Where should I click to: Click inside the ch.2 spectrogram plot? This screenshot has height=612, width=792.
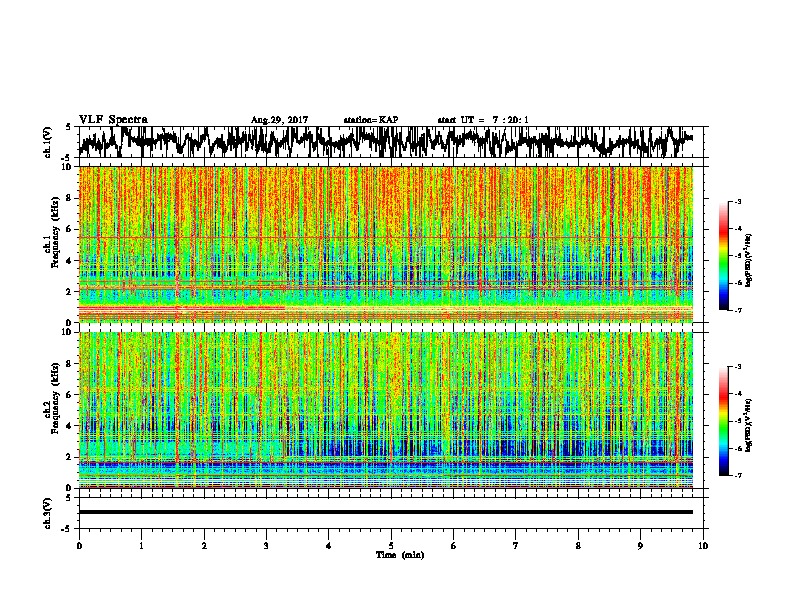click(x=386, y=410)
